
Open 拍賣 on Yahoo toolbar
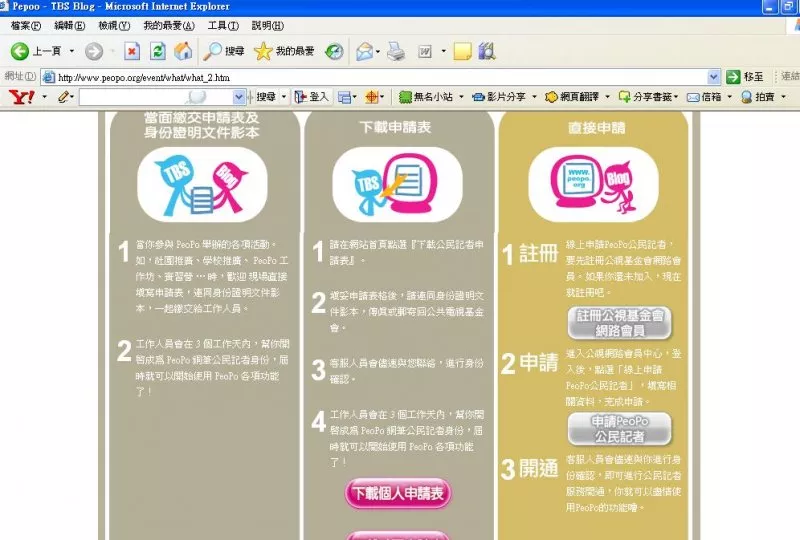[x=758, y=96]
